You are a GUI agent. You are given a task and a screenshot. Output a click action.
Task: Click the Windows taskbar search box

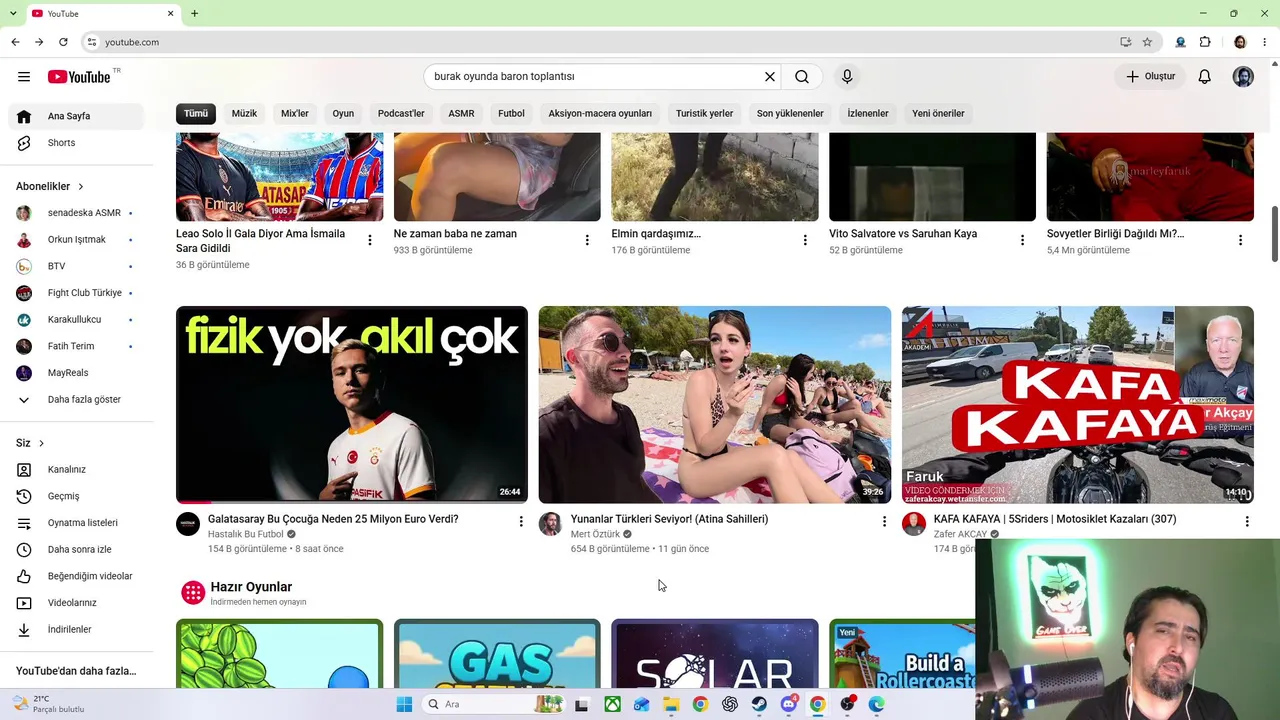click(x=492, y=704)
